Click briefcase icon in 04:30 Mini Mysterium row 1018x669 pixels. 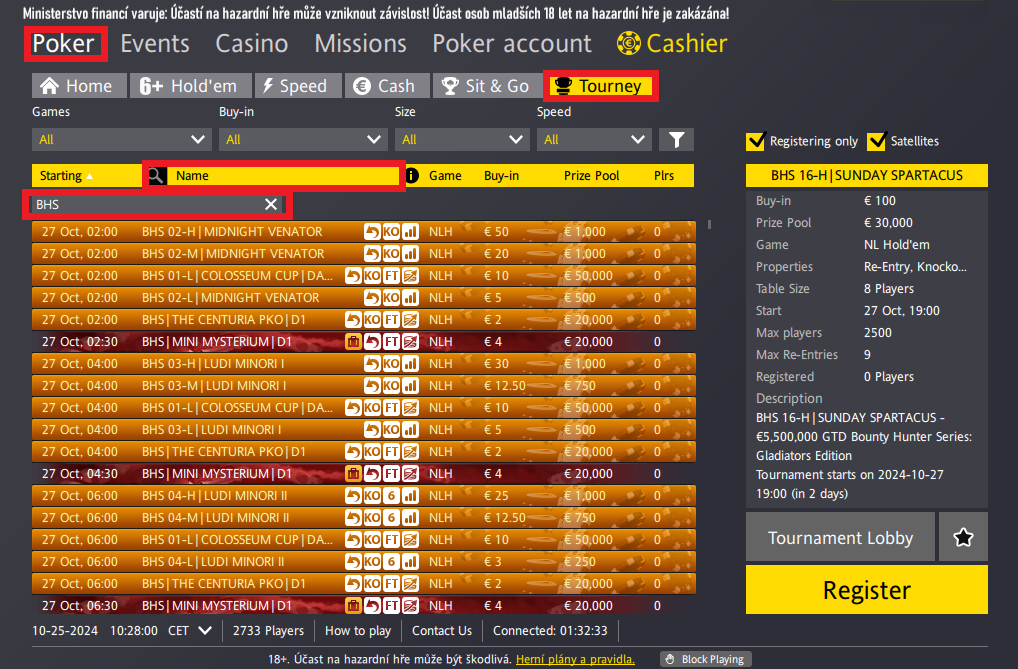click(x=353, y=474)
